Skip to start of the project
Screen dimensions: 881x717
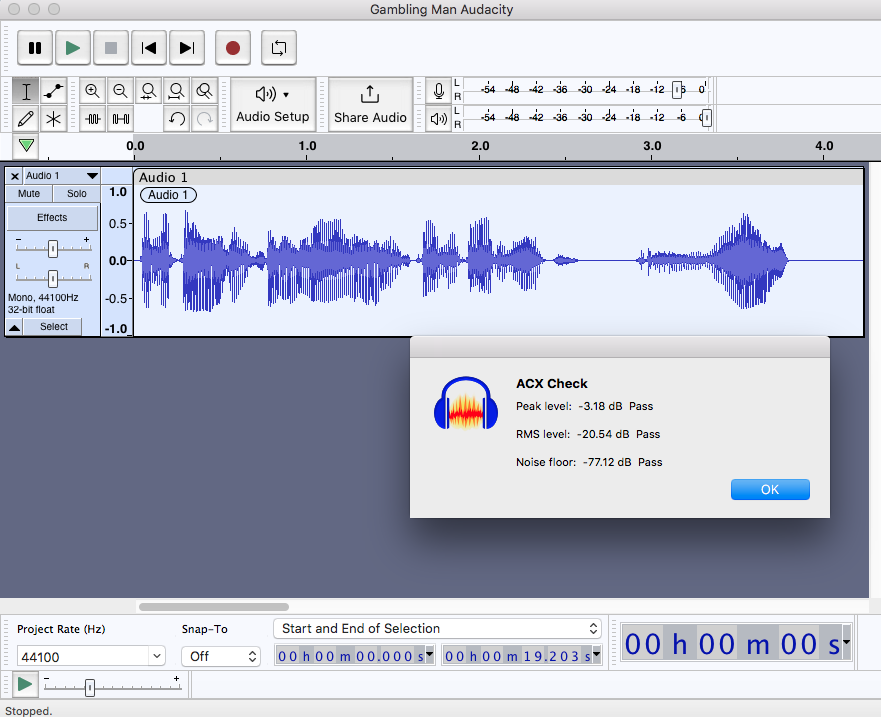point(149,48)
